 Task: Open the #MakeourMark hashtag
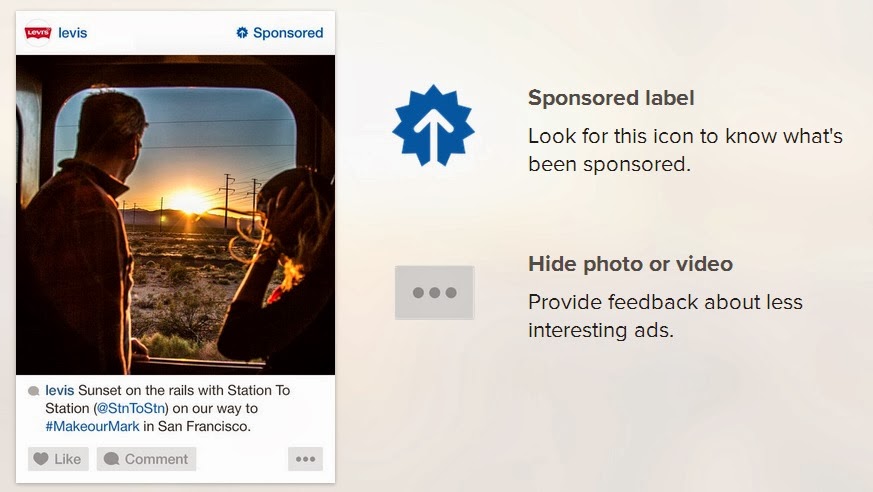tap(92, 426)
